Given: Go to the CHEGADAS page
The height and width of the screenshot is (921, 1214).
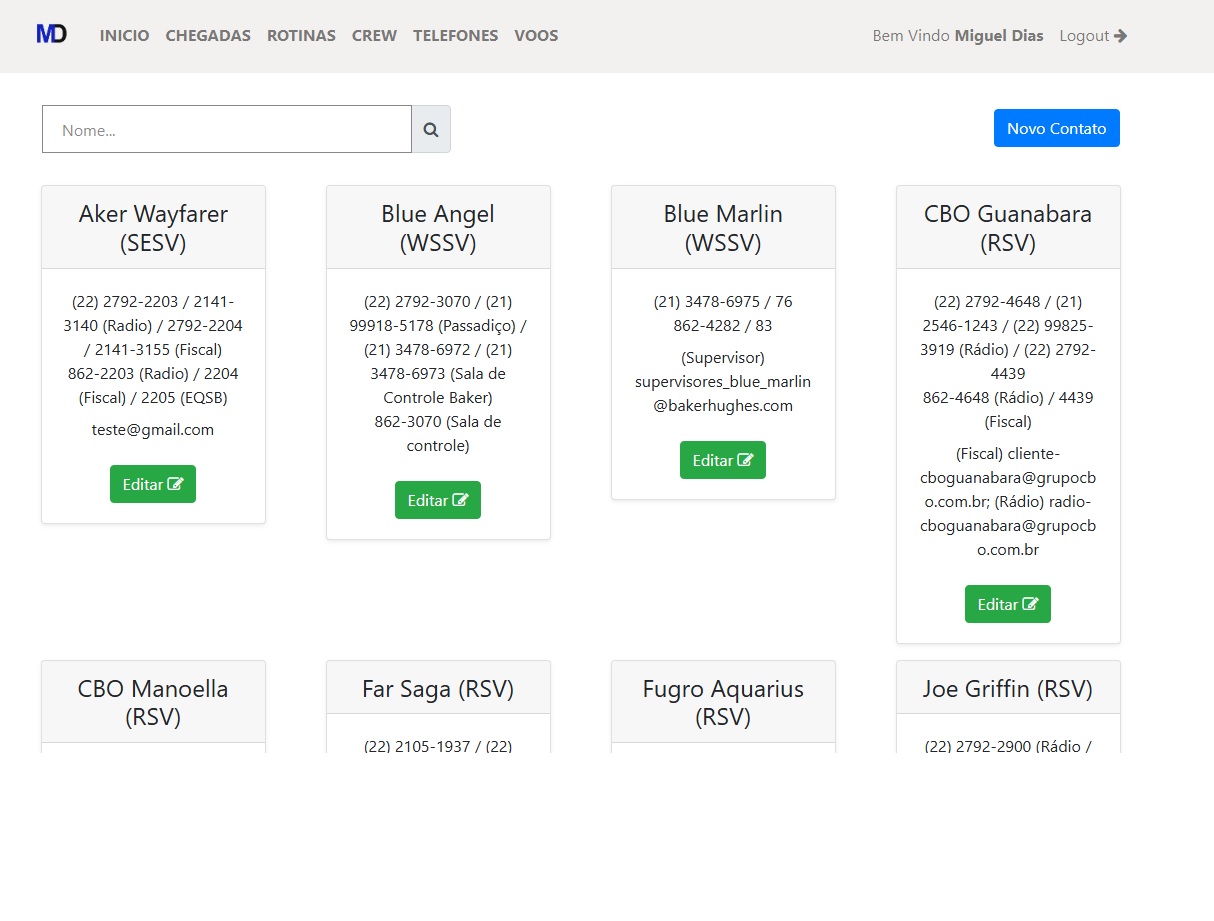Looking at the screenshot, I should click(x=208, y=36).
